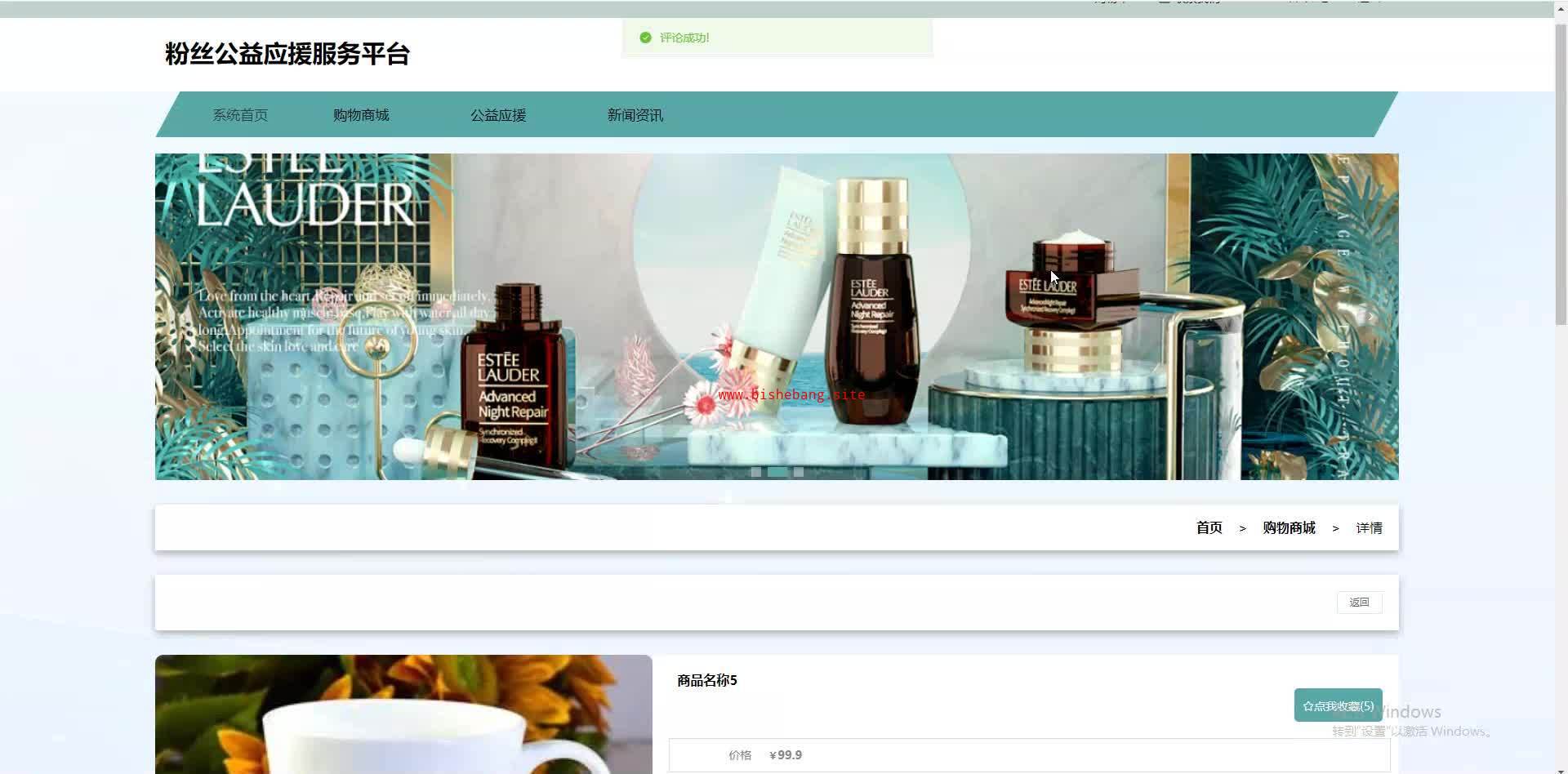Click the 商品名称5 product title
The height and width of the screenshot is (774, 1568).
click(707, 680)
